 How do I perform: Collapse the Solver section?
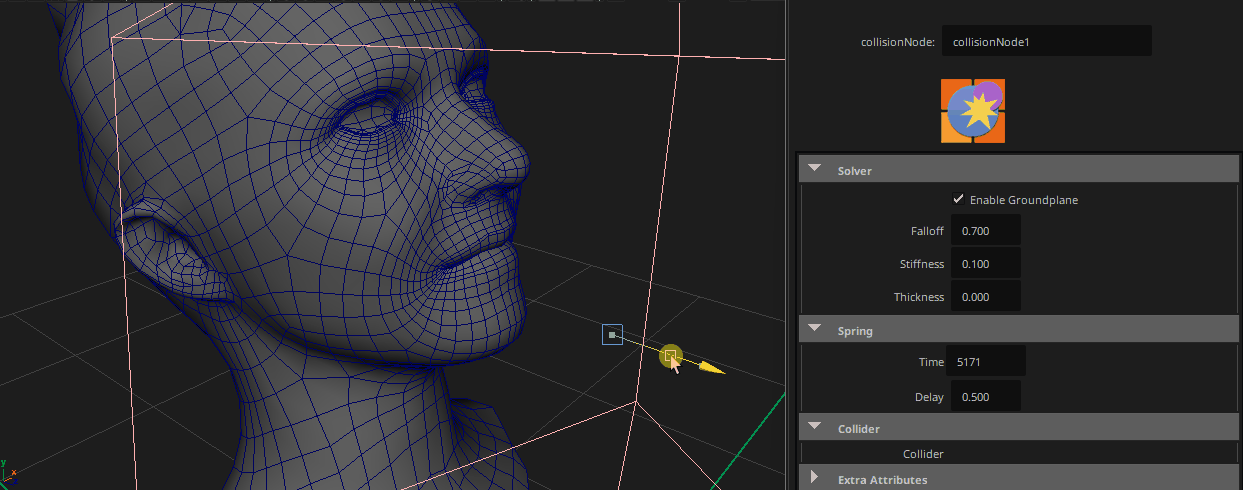(815, 170)
